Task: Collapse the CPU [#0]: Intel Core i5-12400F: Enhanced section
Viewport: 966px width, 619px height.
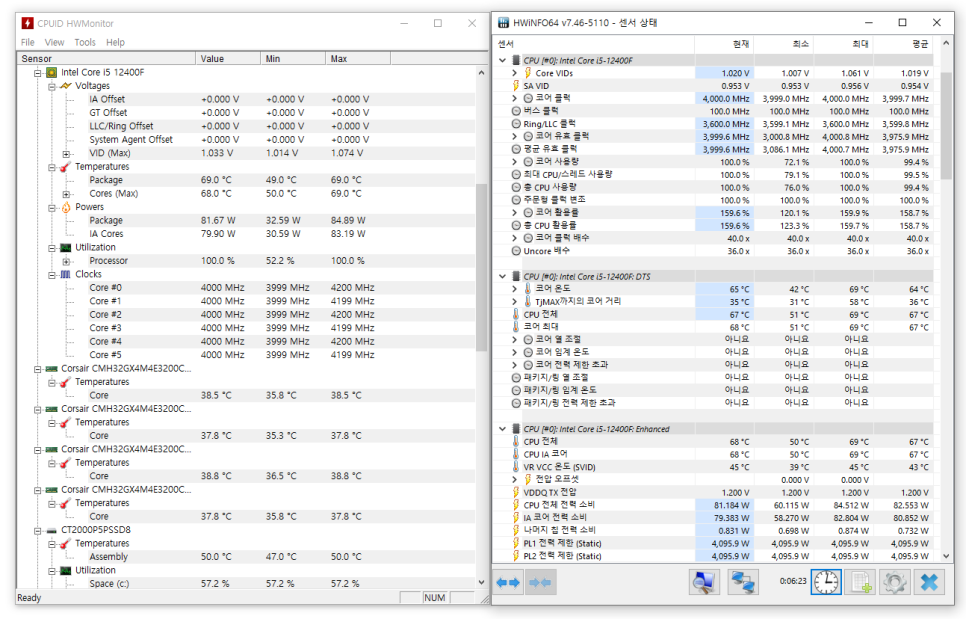Action: pyautogui.click(x=502, y=429)
